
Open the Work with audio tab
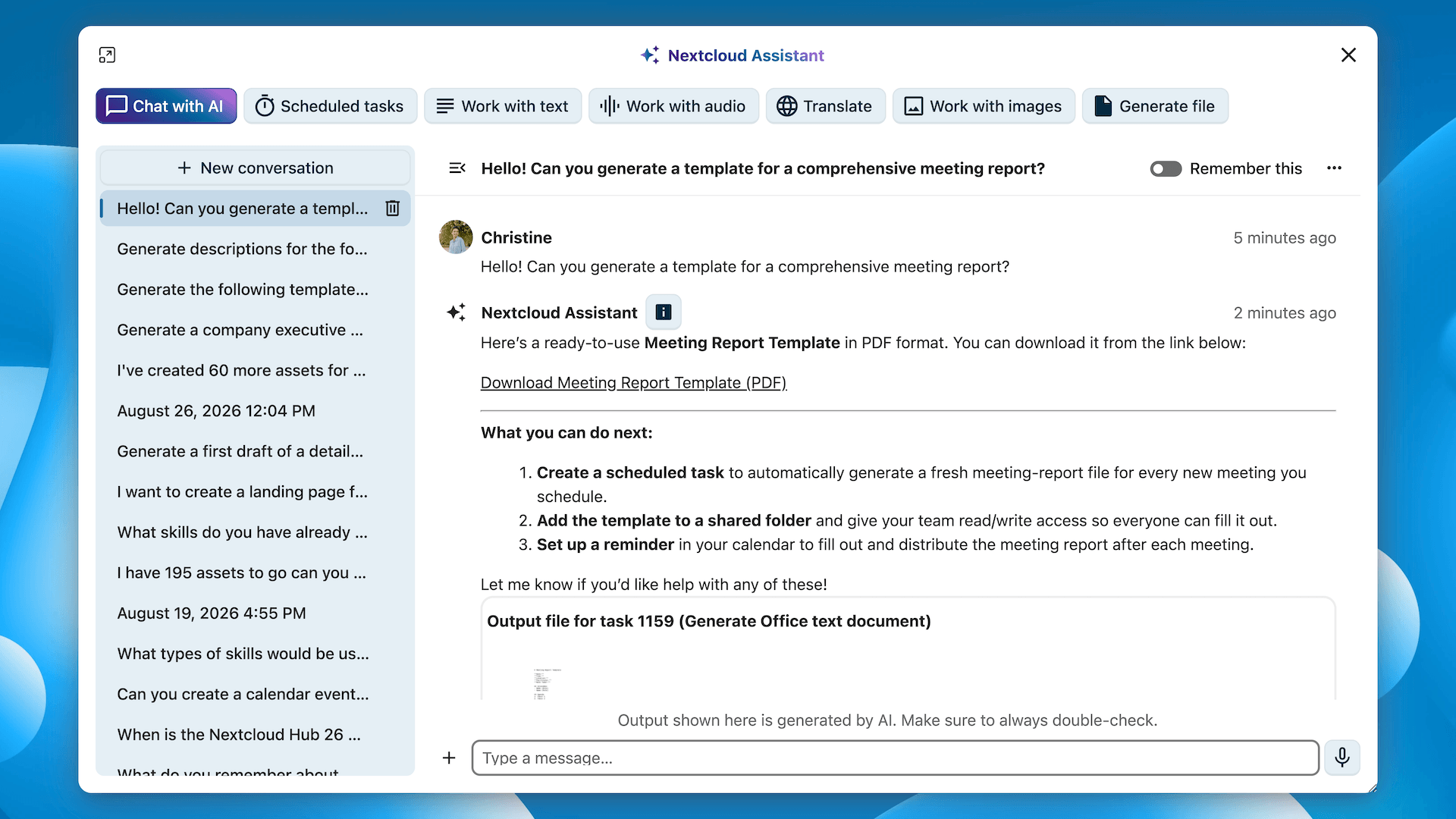pyautogui.click(x=673, y=106)
